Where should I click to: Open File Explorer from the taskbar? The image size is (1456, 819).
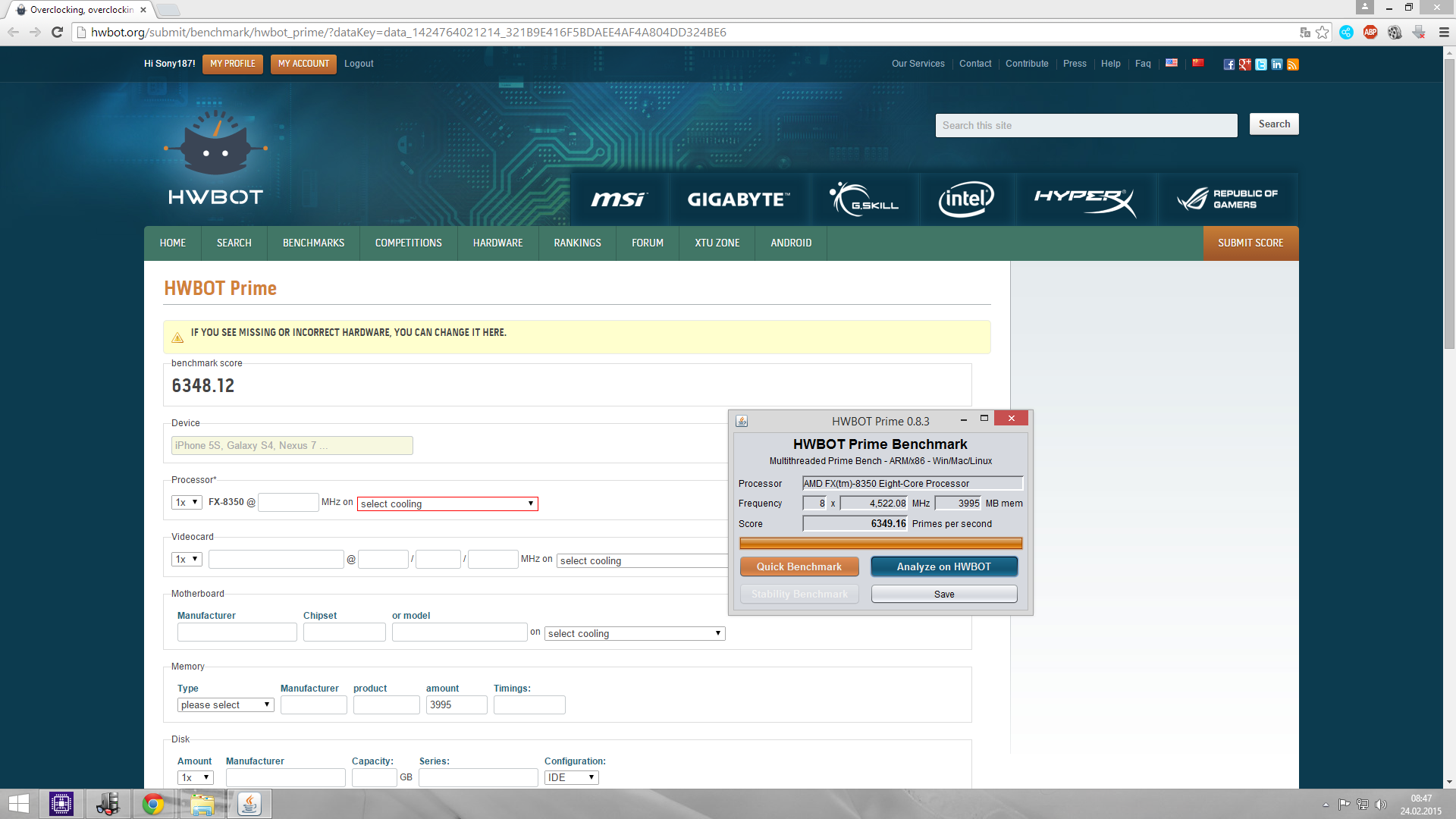click(x=202, y=804)
